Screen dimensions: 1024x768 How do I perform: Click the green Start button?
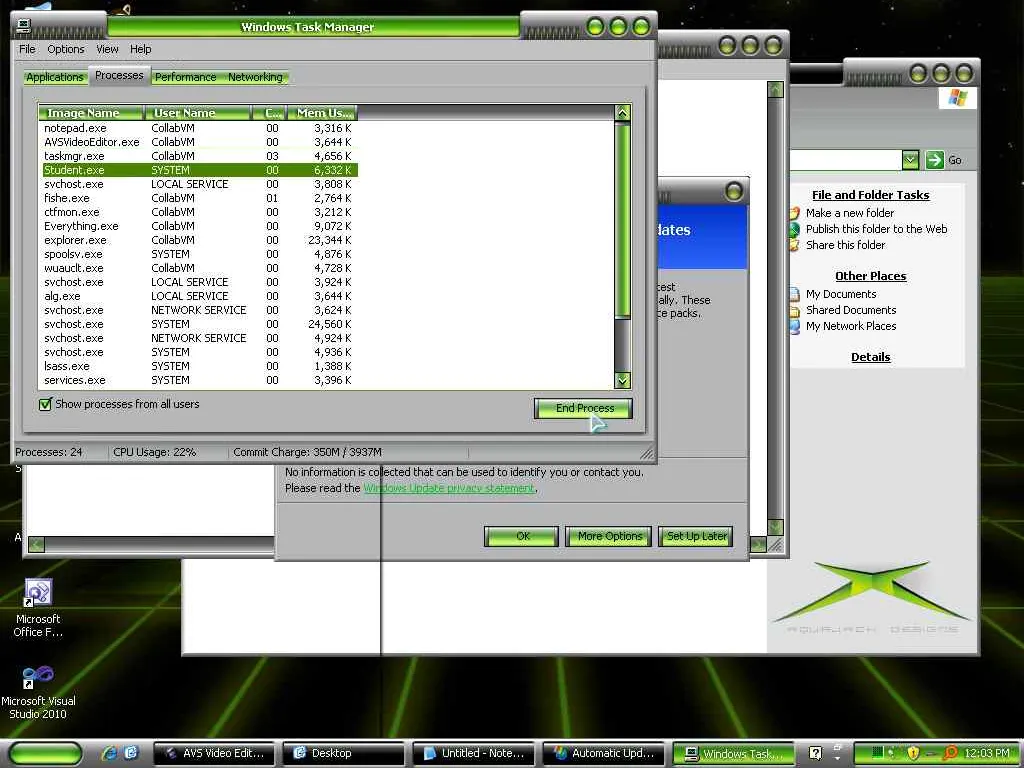[46, 753]
